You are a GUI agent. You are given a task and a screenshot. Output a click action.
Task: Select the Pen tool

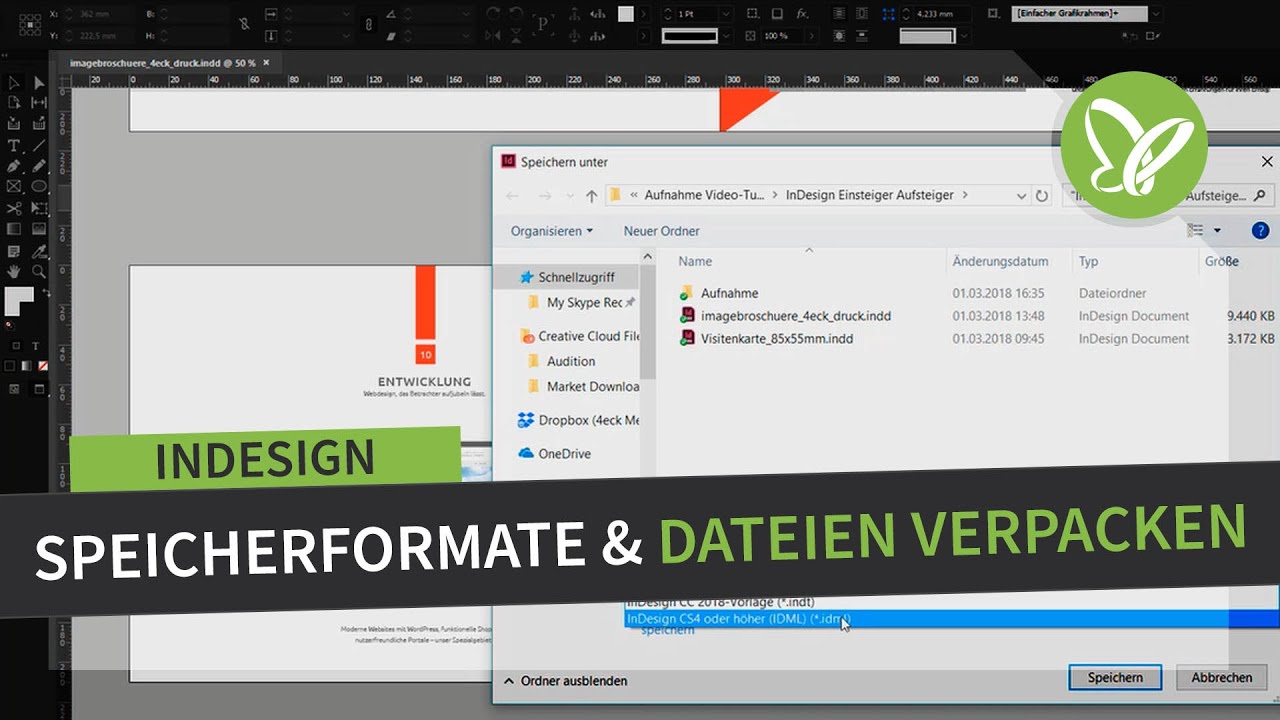pyautogui.click(x=14, y=166)
